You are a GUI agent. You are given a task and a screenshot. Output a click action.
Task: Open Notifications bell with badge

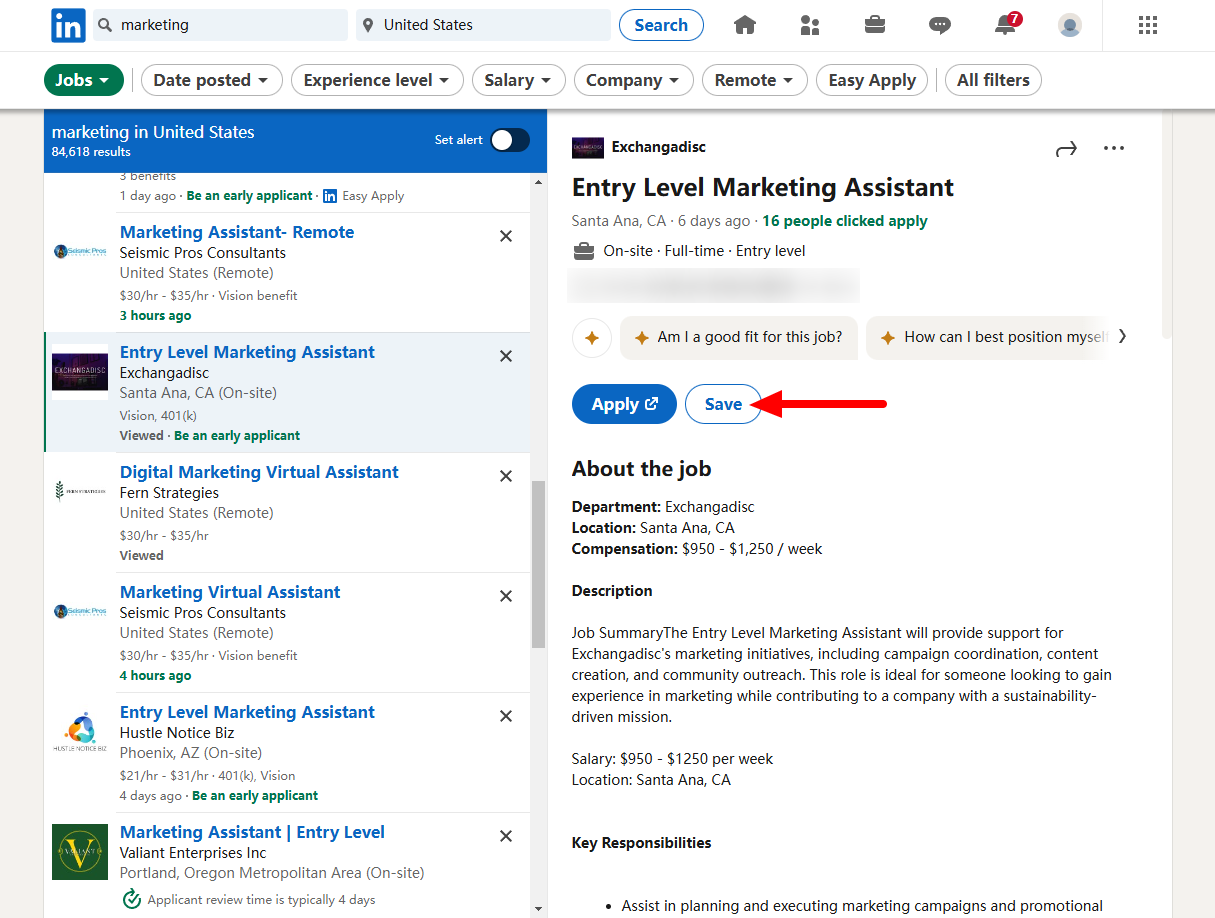[x=1004, y=25]
